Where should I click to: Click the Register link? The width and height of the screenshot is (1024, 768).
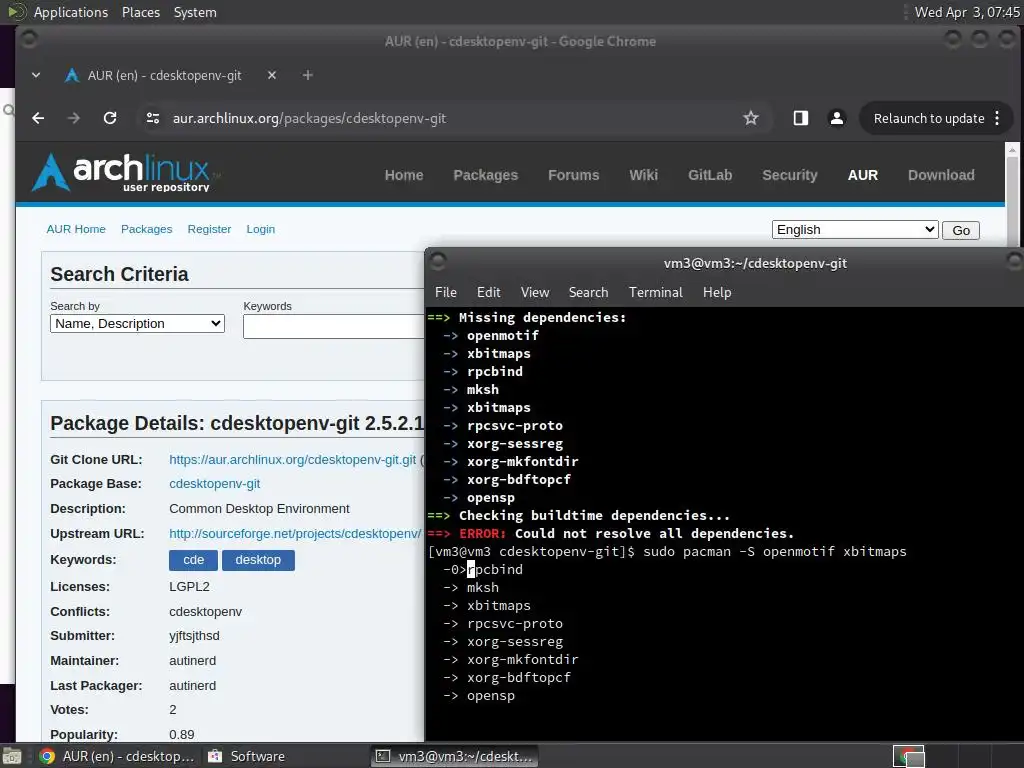tap(209, 229)
